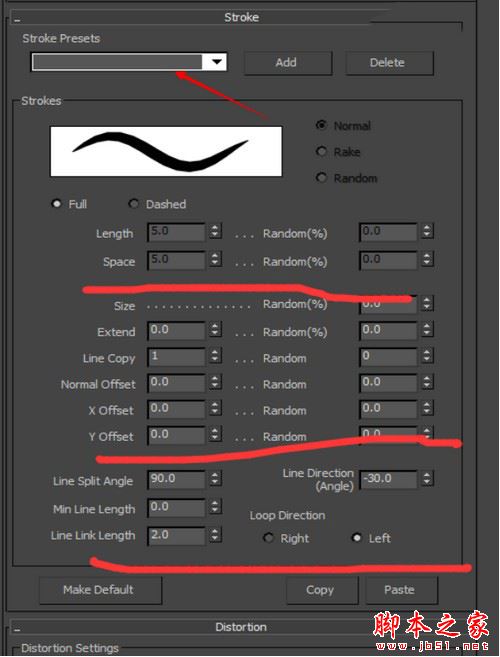Click the Y Offset spinner arrows
This screenshot has height=657, width=500.
pyautogui.click(x=215, y=434)
